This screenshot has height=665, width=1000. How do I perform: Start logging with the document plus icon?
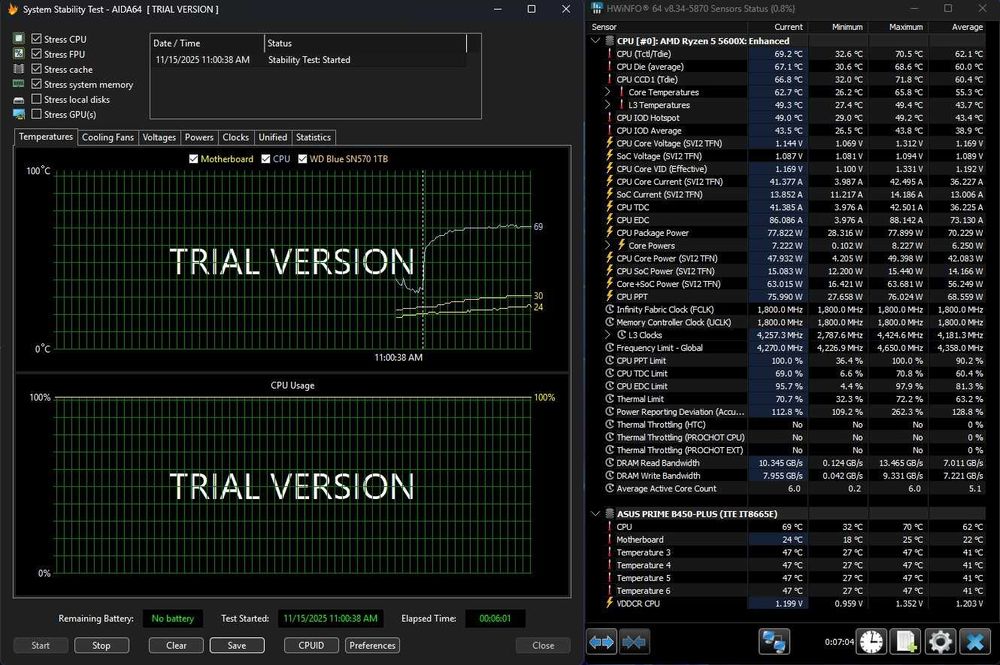coord(905,641)
